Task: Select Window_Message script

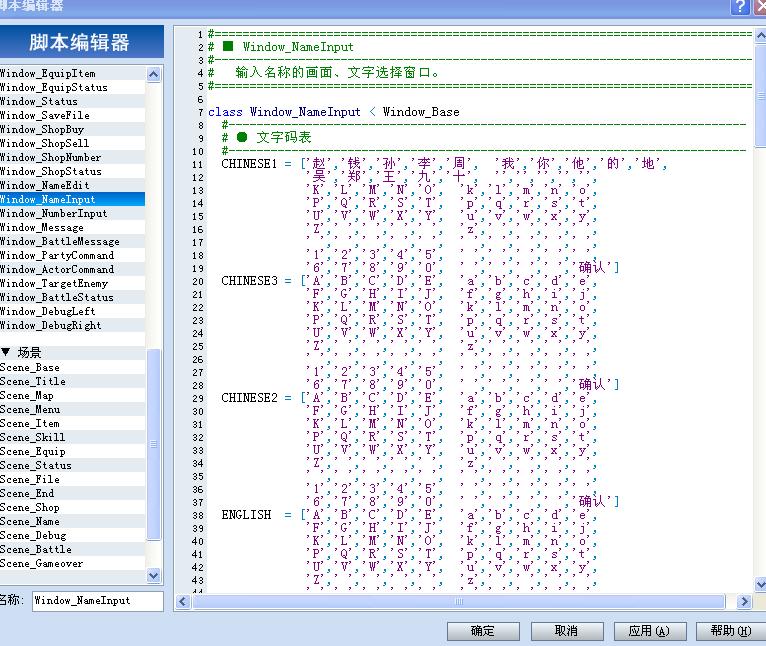Action: pyautogui.click(x=72, y=227)
